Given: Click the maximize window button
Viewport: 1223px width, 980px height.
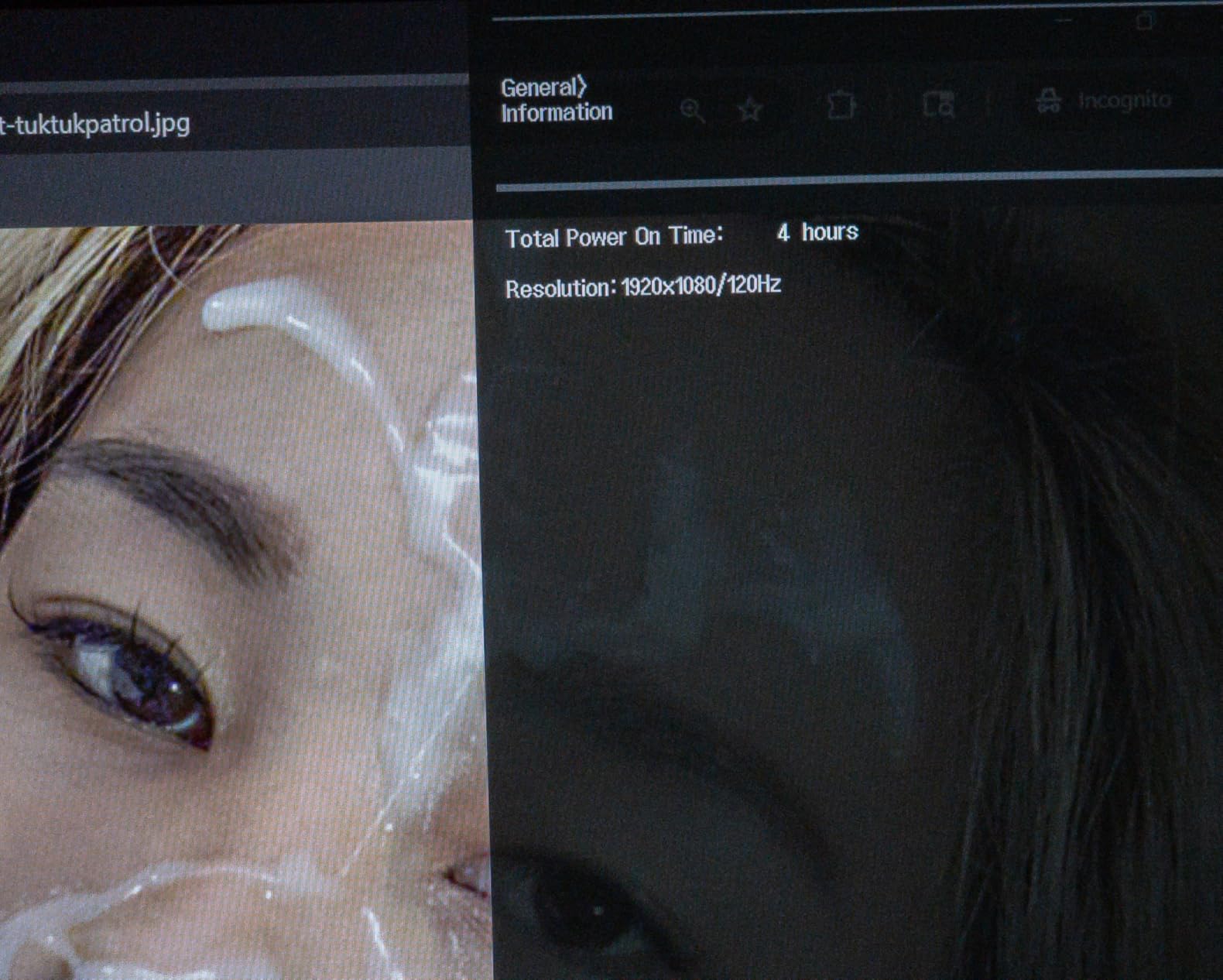Looking at the screenshot, I should click(1144, 22).
